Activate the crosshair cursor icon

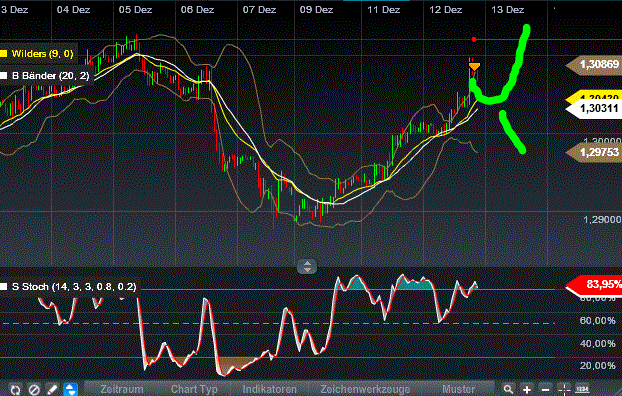click(x=564, y=389)
